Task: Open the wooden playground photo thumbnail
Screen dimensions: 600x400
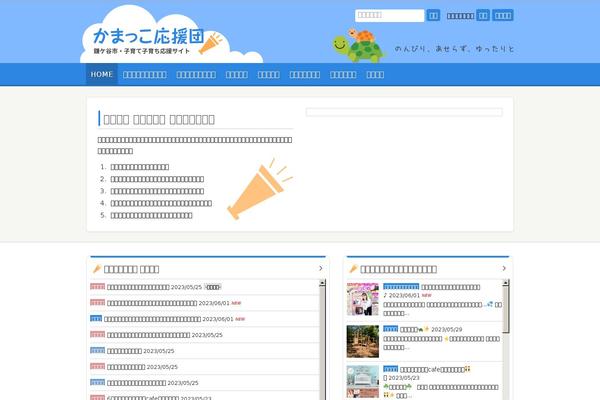Action: (x=363, y=341)
